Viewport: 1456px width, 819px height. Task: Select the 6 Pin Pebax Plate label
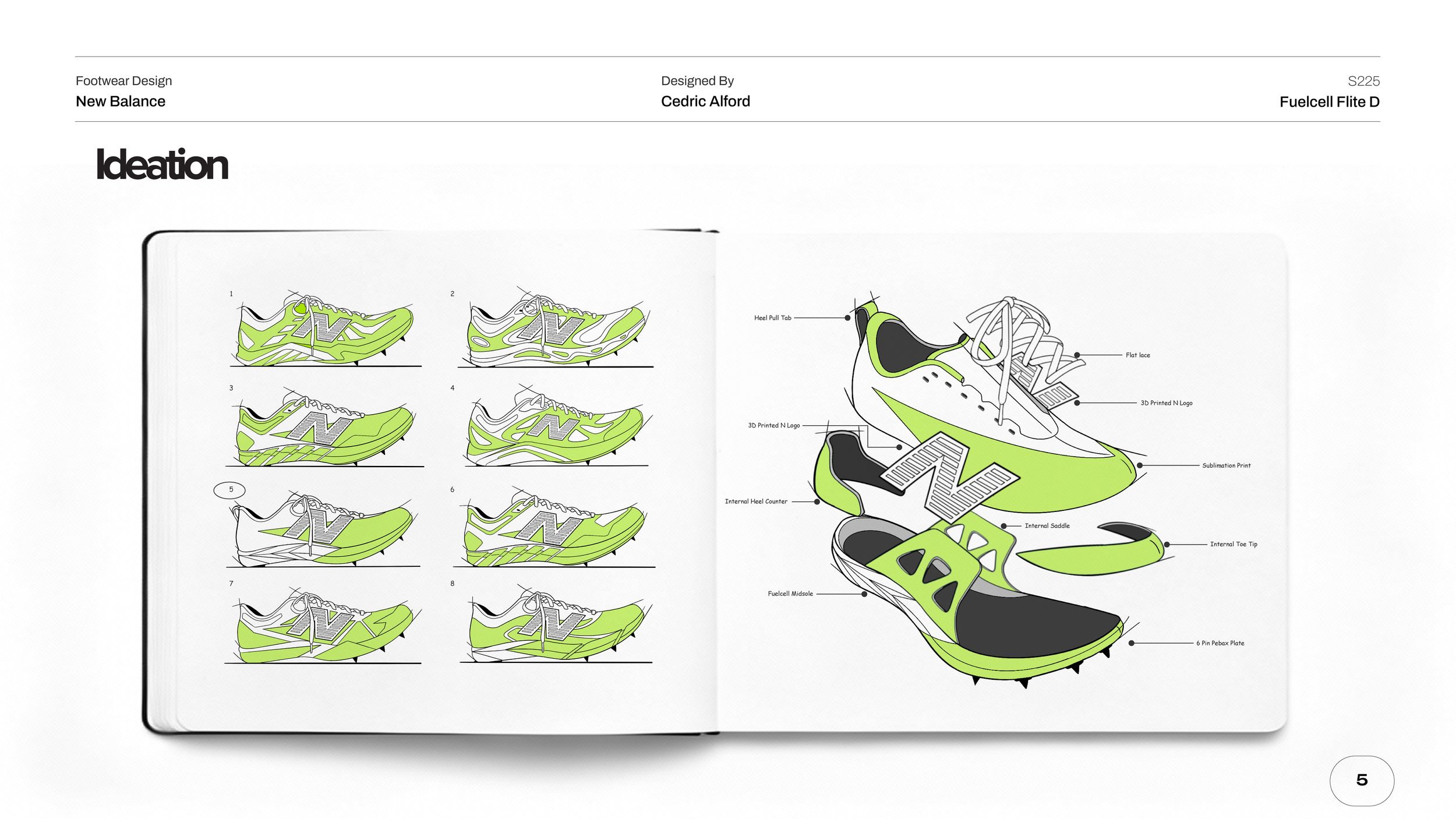point(1220,644)
